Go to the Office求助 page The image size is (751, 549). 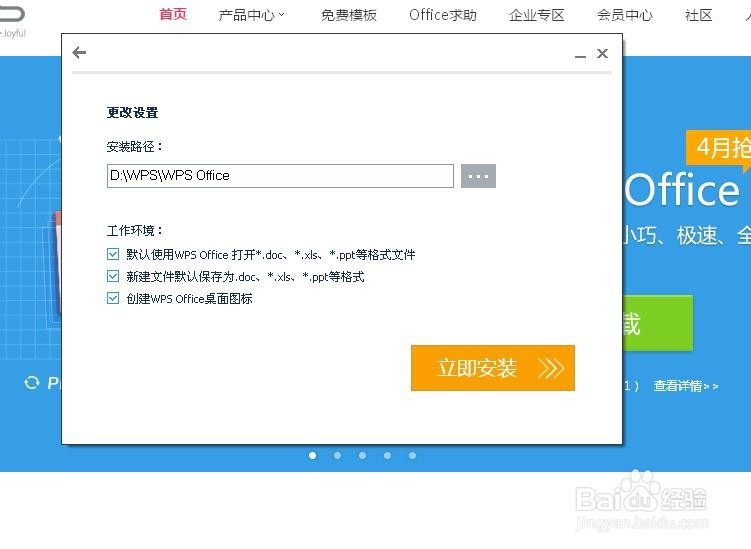pos(443,15)
